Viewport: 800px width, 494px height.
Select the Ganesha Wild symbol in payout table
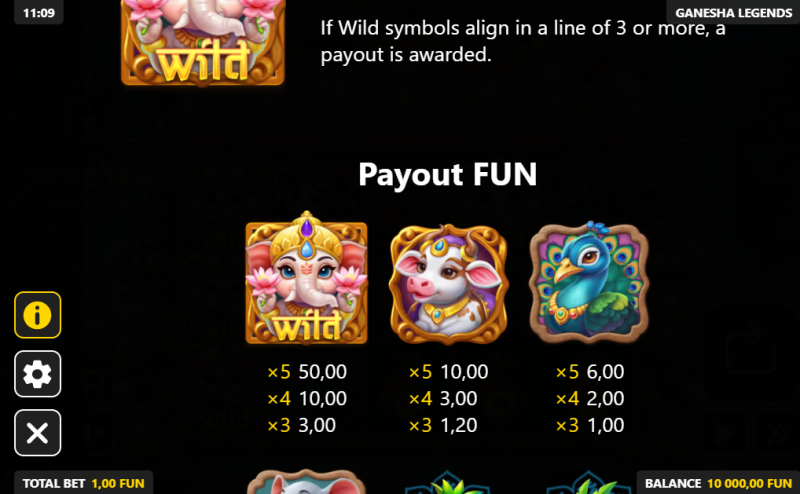(x=307, y=279)
